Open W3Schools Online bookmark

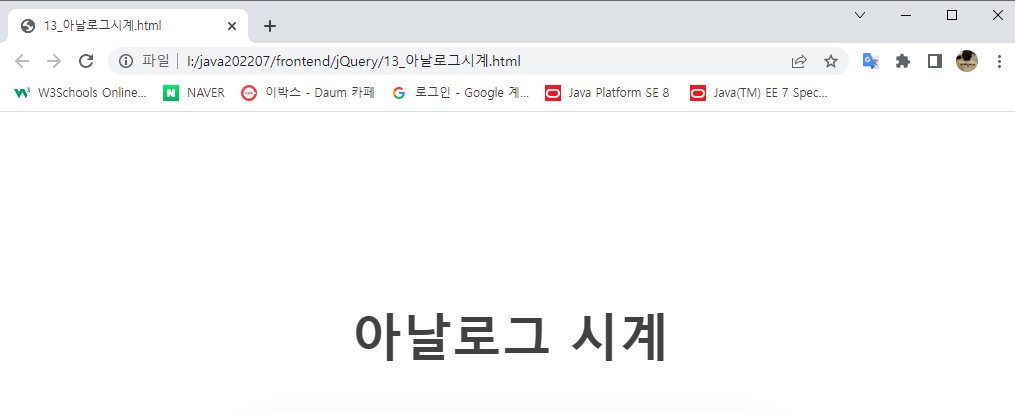point(80,93)
